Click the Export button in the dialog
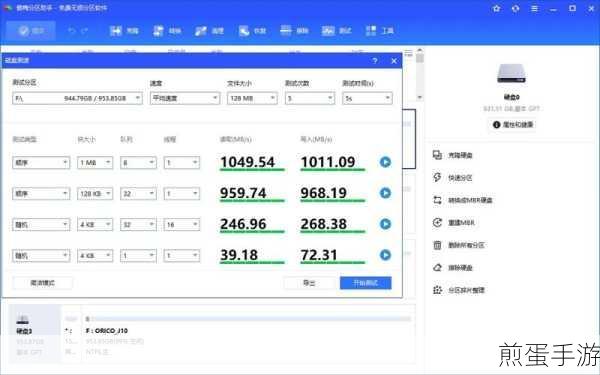 point(309,283)
